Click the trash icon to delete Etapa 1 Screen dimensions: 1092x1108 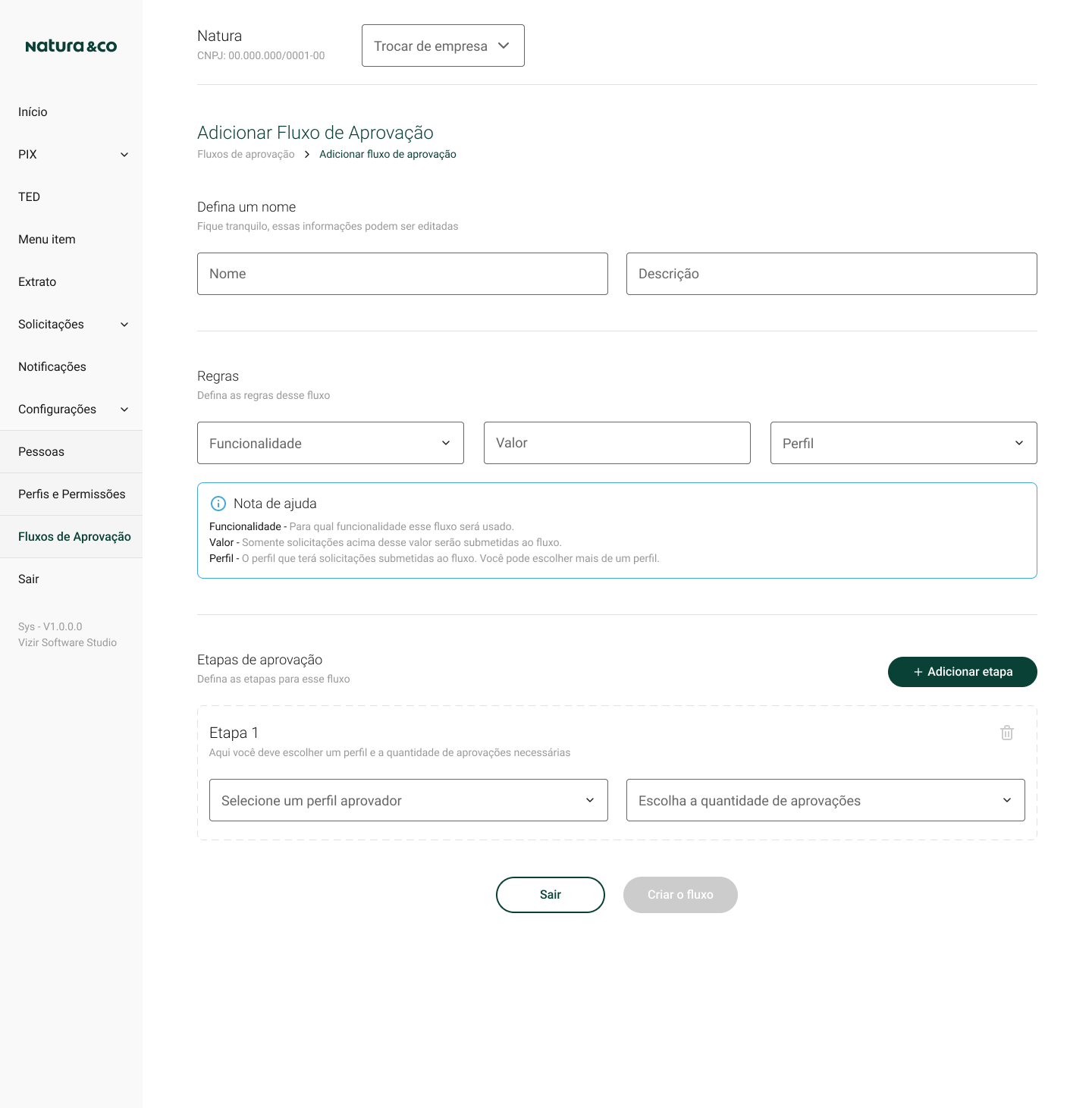pyautogui.click(x=1007, y=733)
